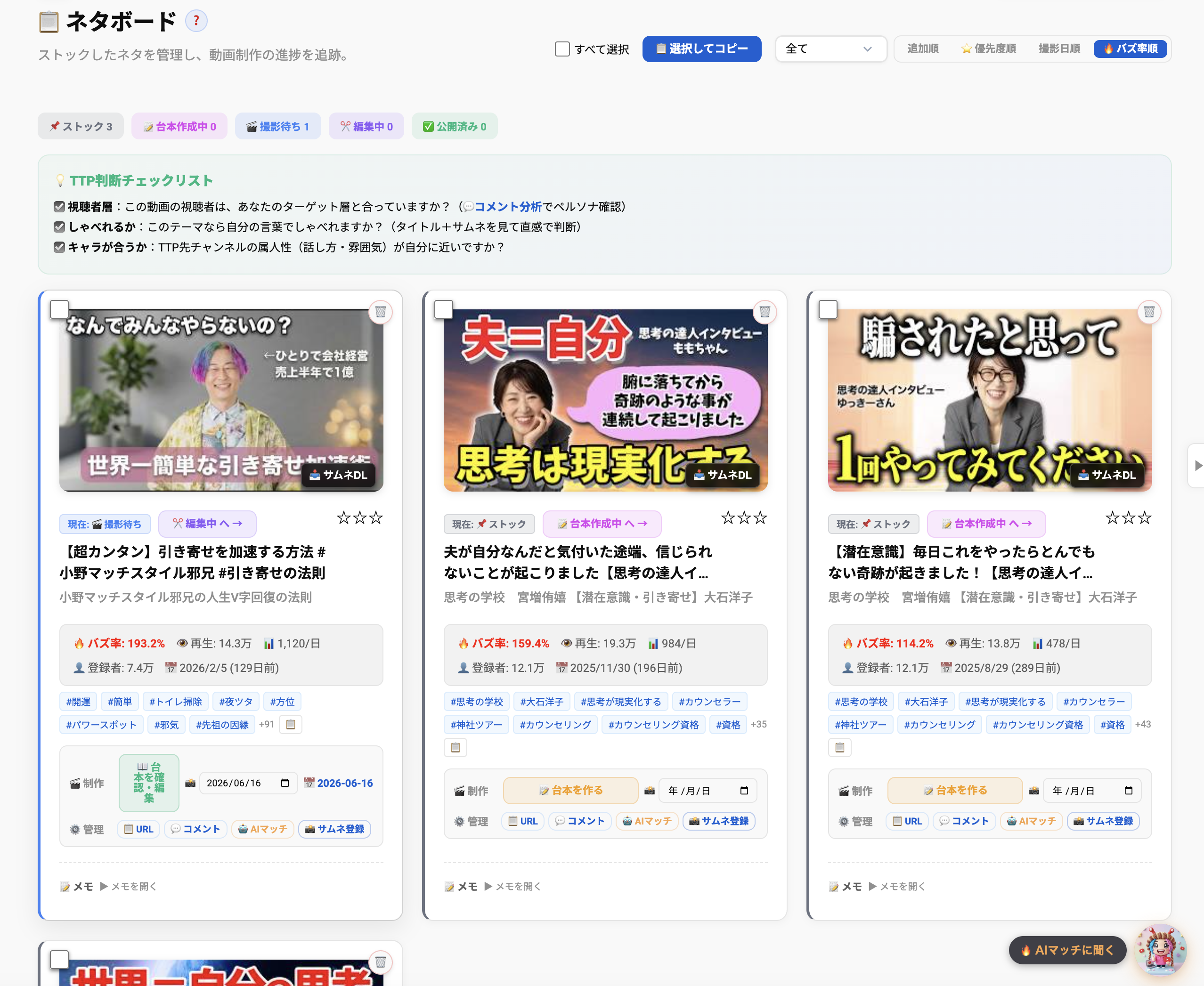The height and width of the screenshot is (986, 1204).
Task: Delete the 潜在意識 毎日これを card via trash icon
Action: click(1149, 312)
